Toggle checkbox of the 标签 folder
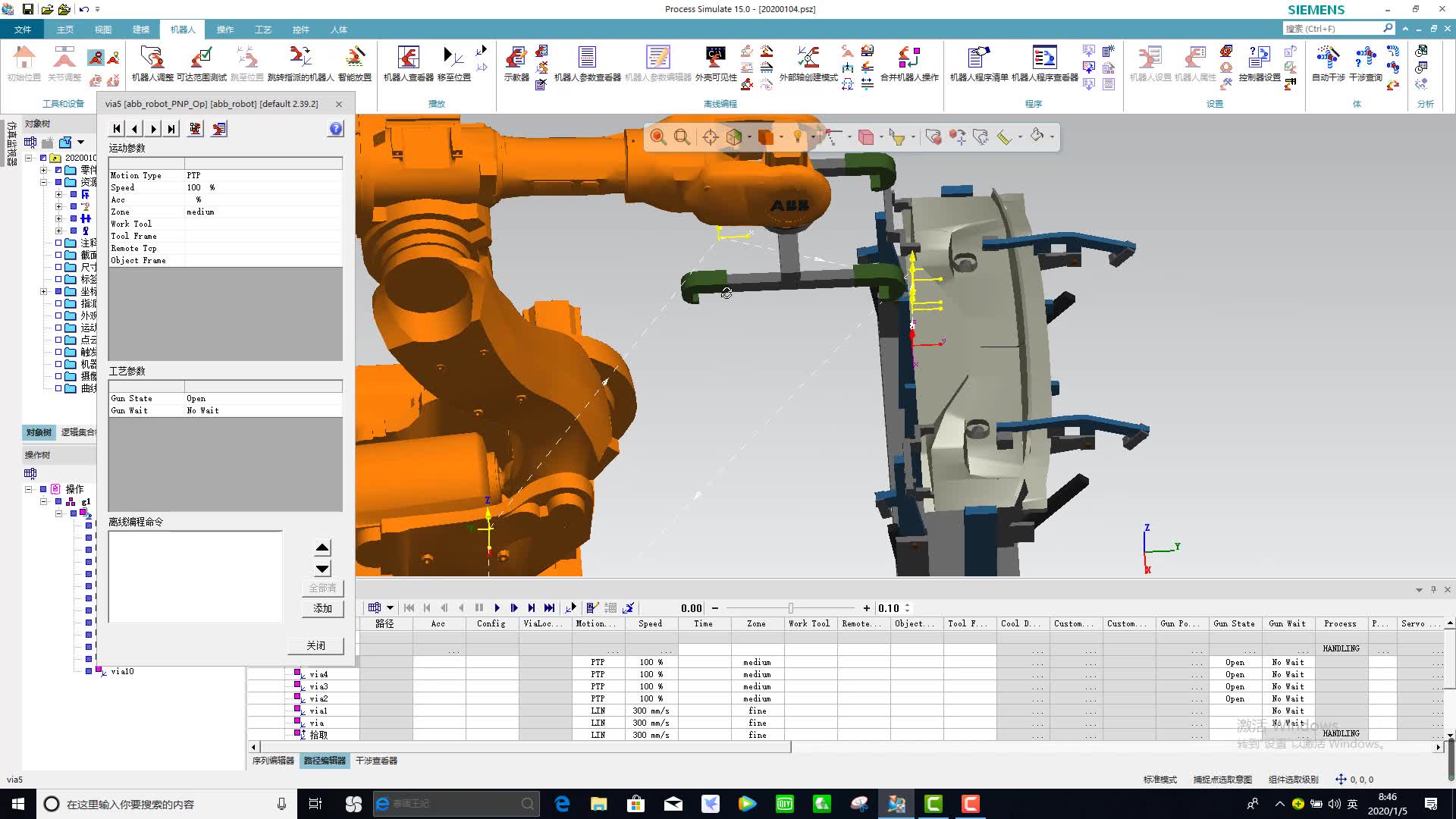Screen dimensions: 1456x819 pos(58,279)
